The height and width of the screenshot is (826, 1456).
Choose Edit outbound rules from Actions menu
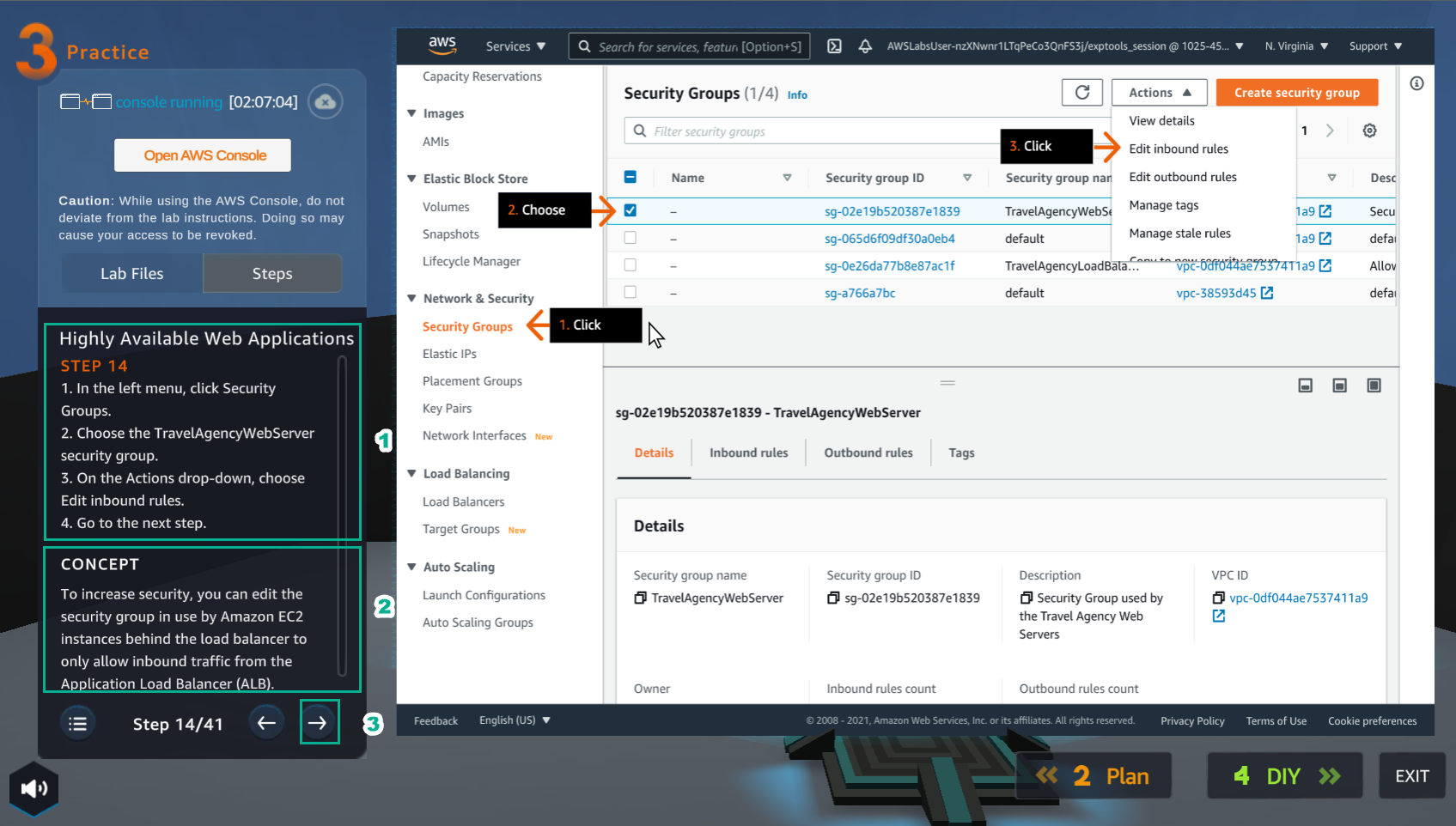(x=1183, y=177)
